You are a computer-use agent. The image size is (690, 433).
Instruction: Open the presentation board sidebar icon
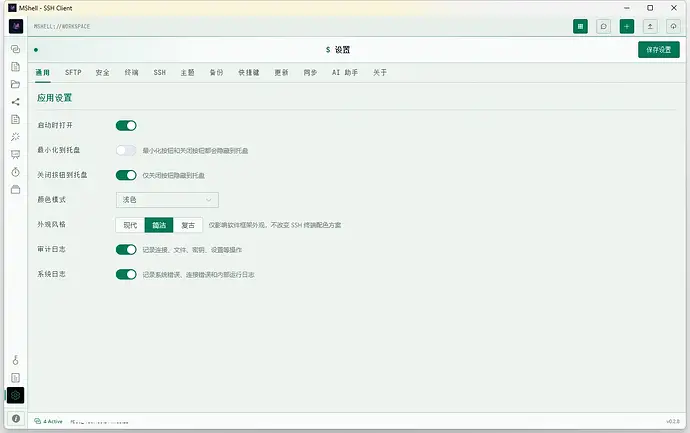(x=15, y=154)
